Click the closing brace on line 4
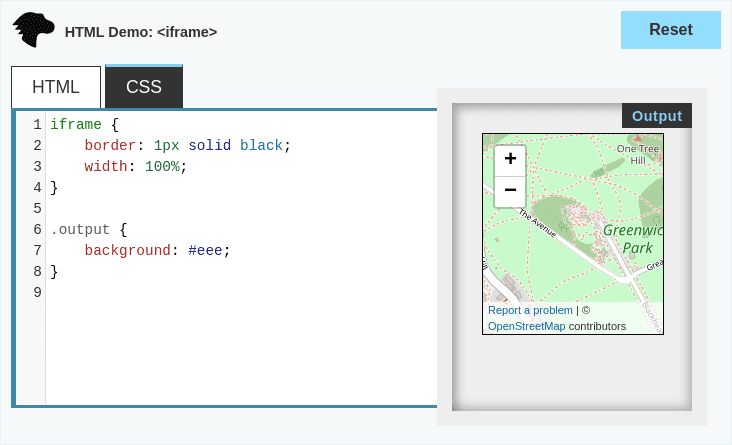The image size is (732, 445). click(x=54, y=188)
